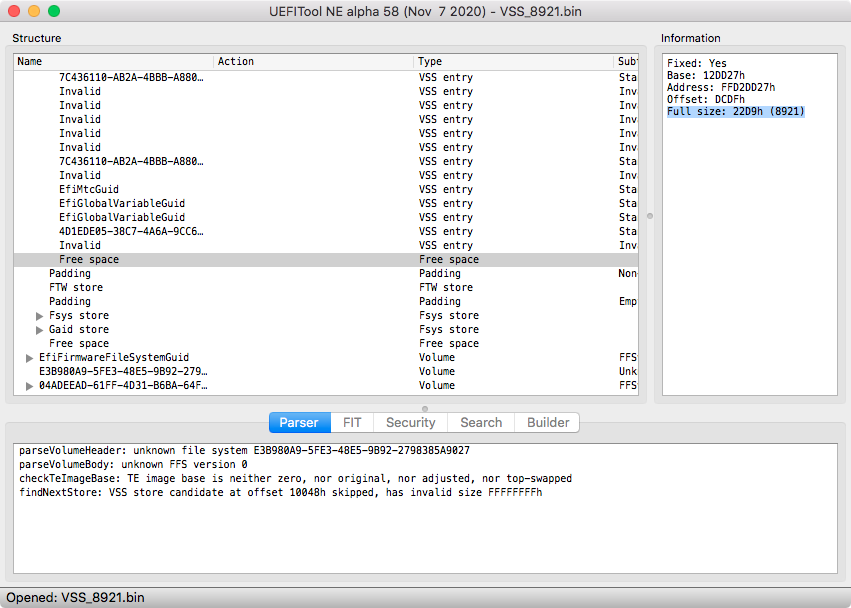
Task: Select the E3B980A9-5FE3-48E5 volume row
Action: coord(123,372)
